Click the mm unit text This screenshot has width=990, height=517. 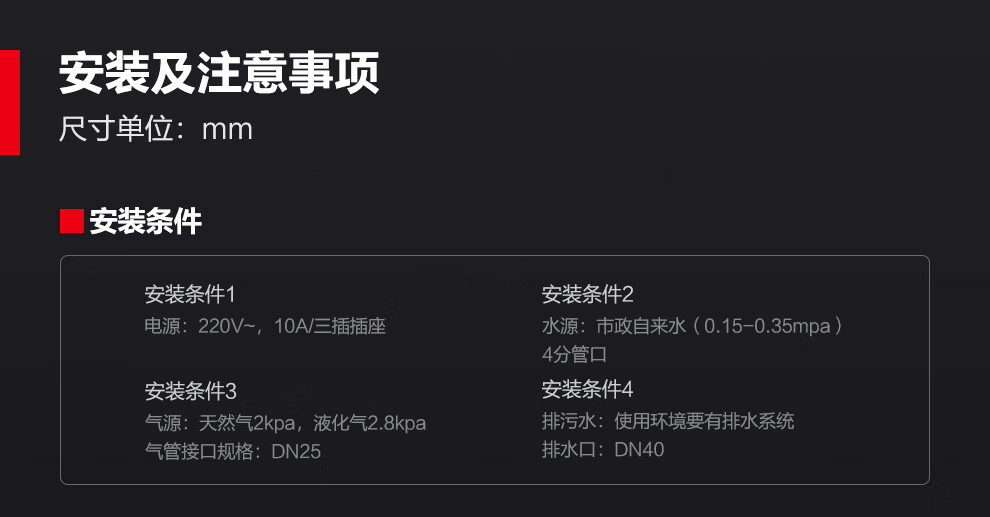(x=227, y=130)
